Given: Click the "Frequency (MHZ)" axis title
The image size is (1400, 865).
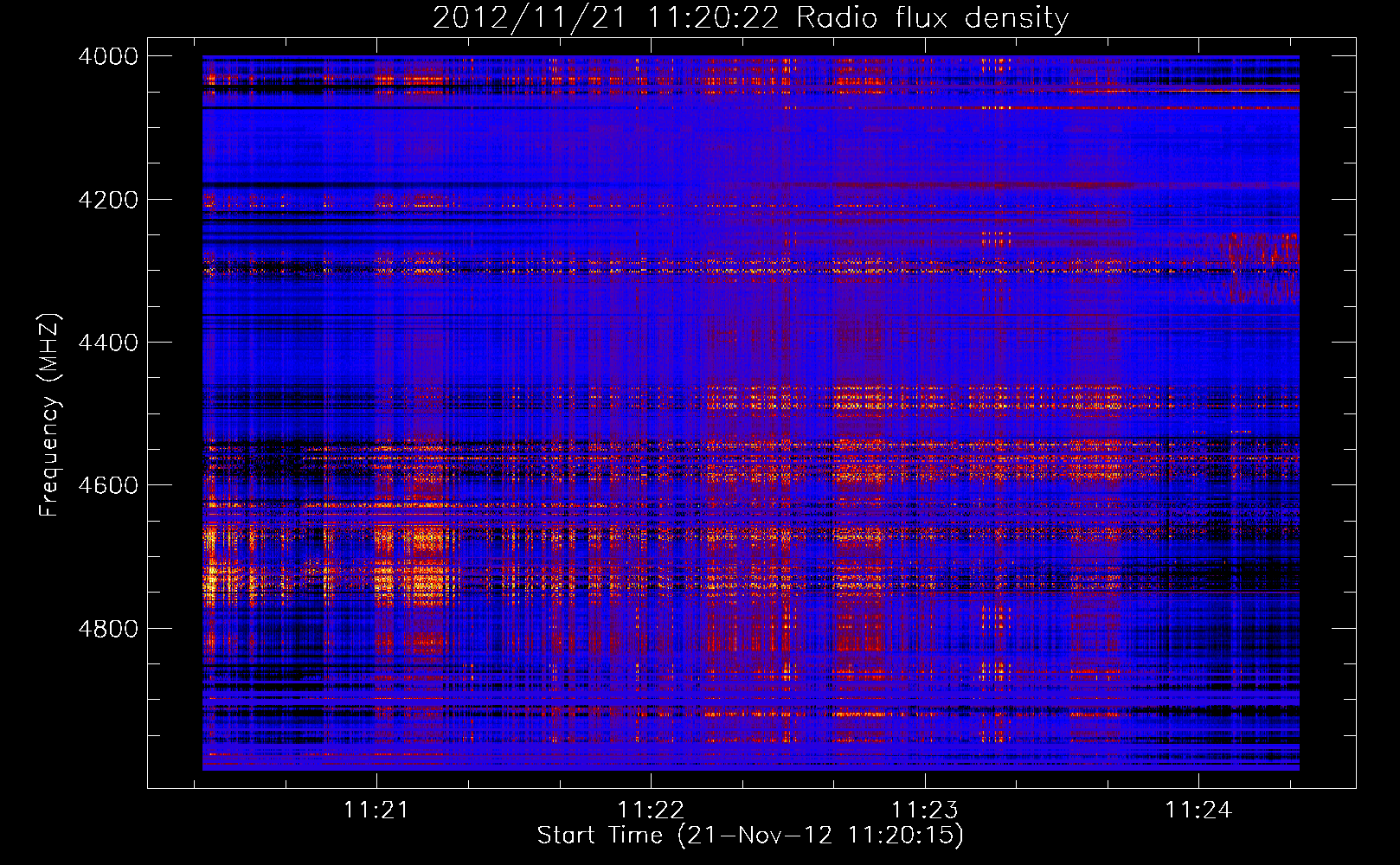Looking at the screenshot, I should click(50, 414).
